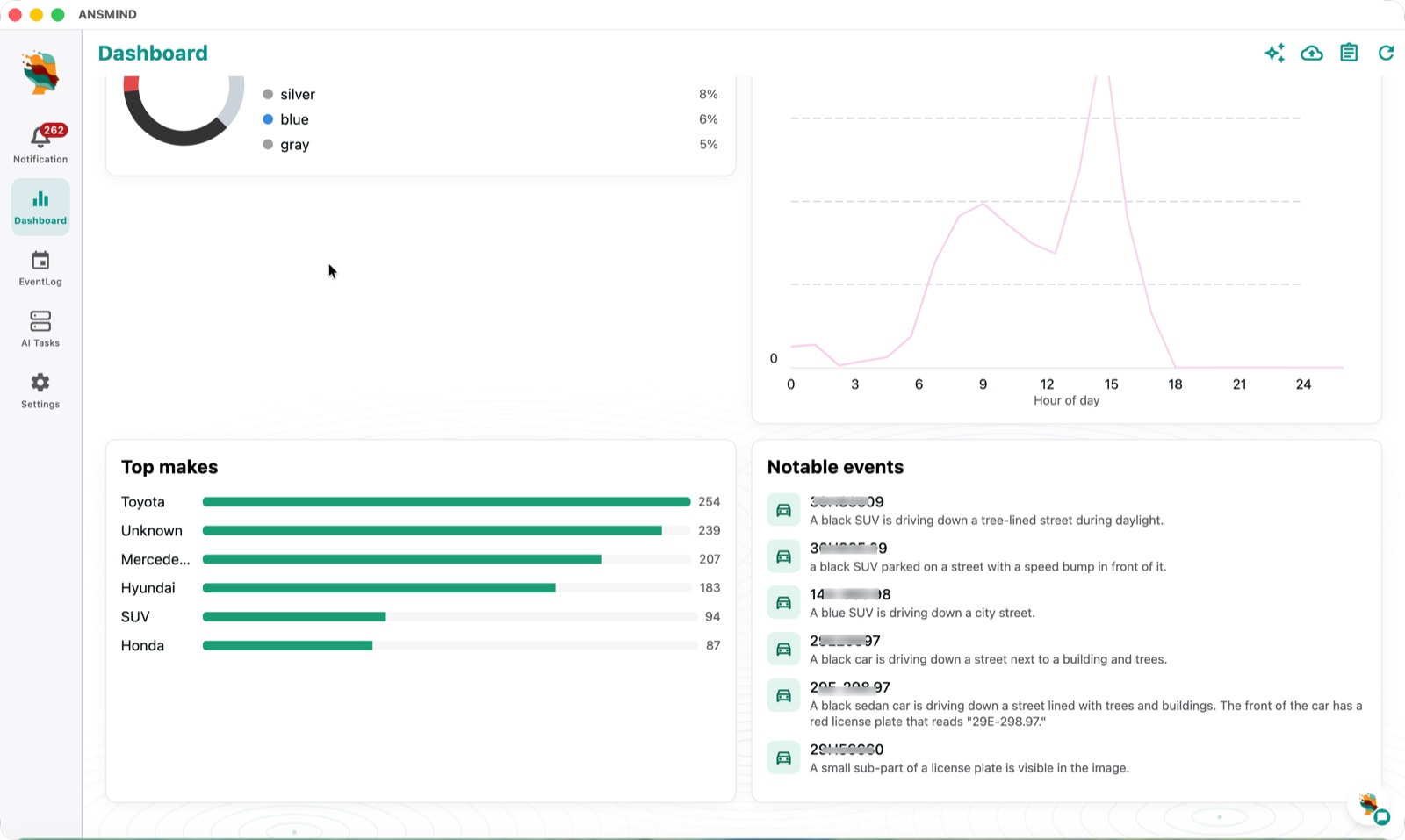
Task: Click the value 254 for Toyota
Action: [709, 502]
